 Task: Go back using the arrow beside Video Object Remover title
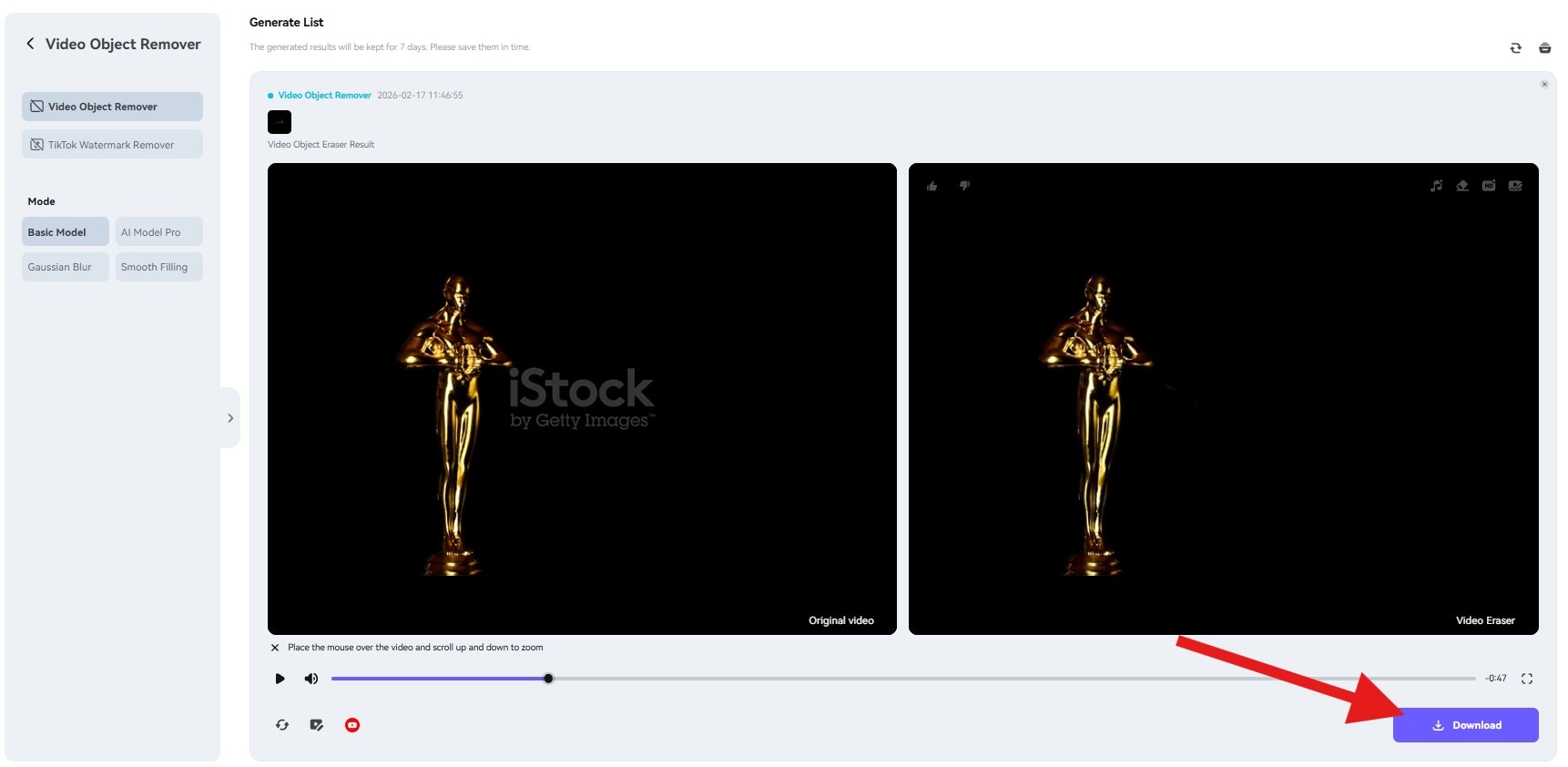(30, 44)
